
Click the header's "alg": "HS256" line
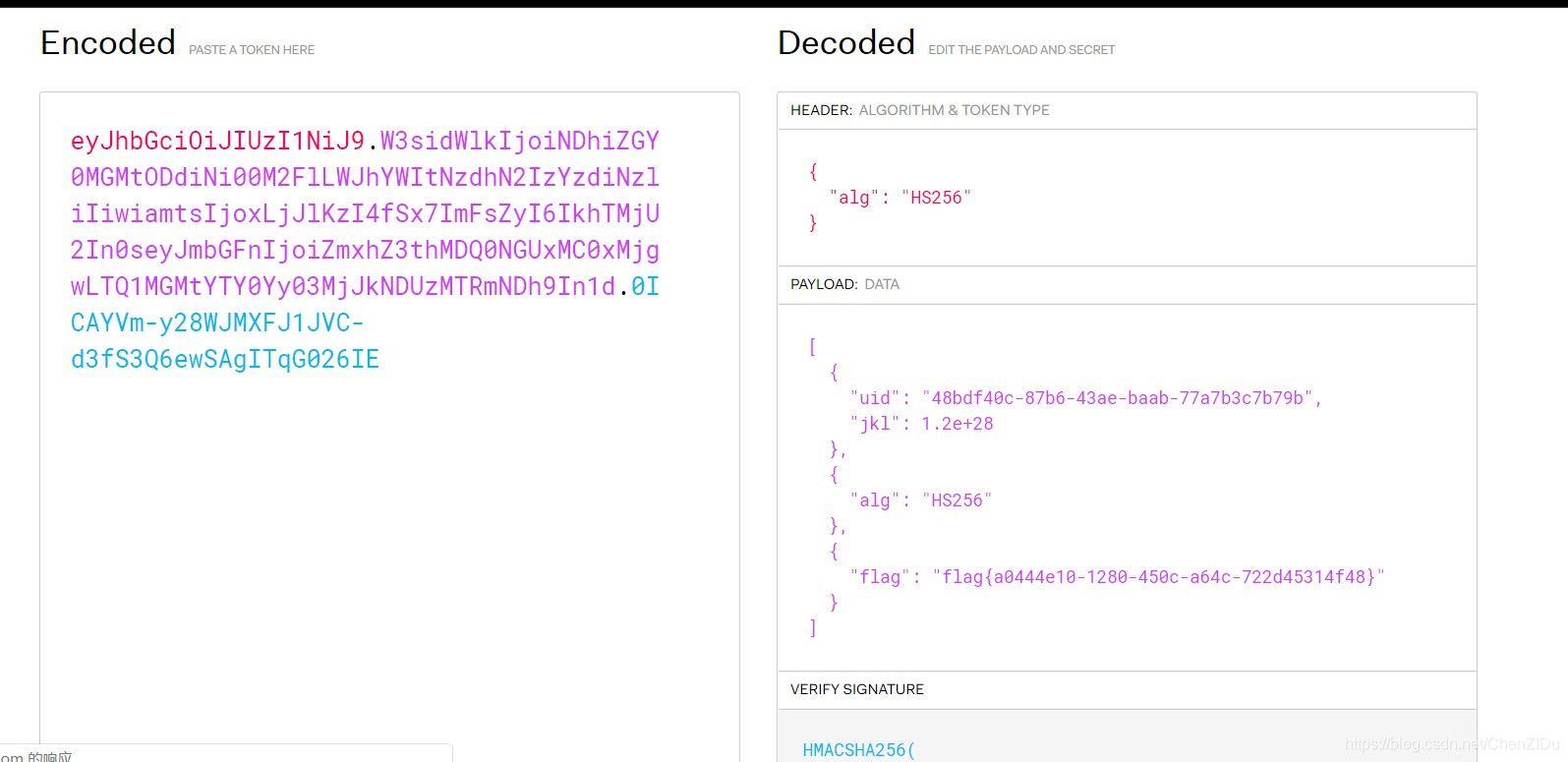pyautogui.click(x=900, y=198)
